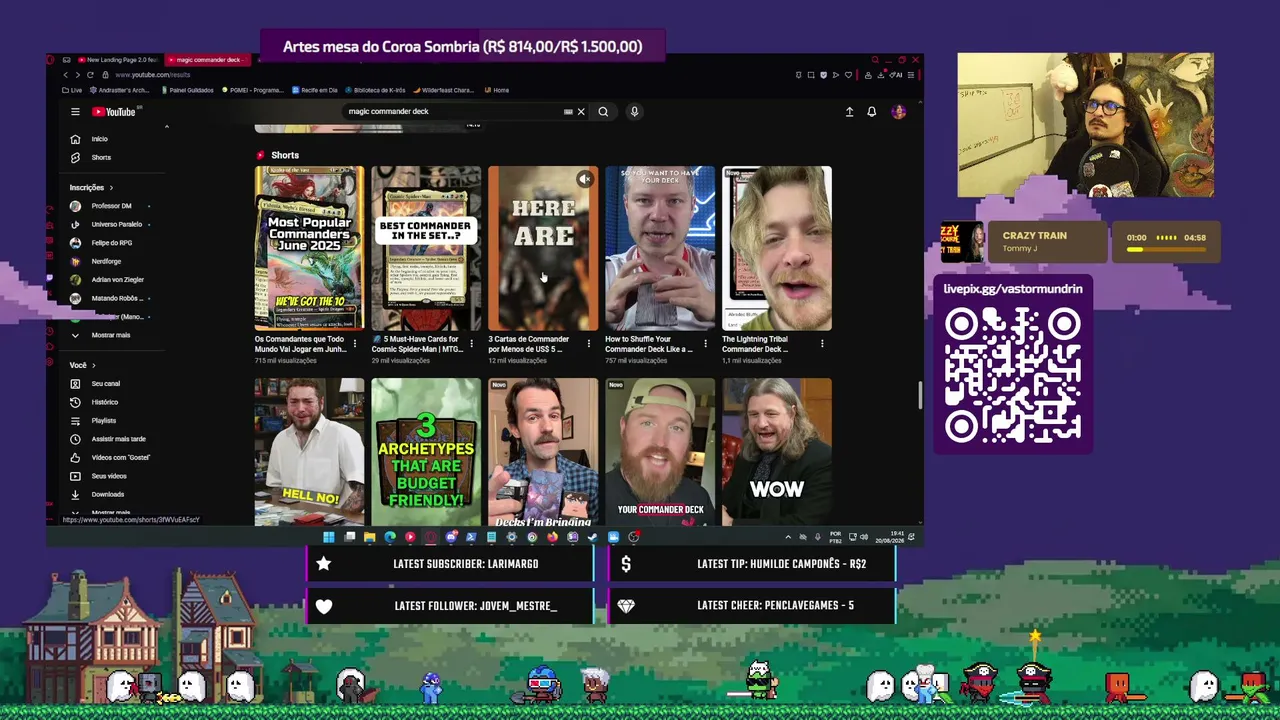Go back with the browser back arrow
Screen dimensions: 1280x720
pyautogui.click(x=66, y=75)
